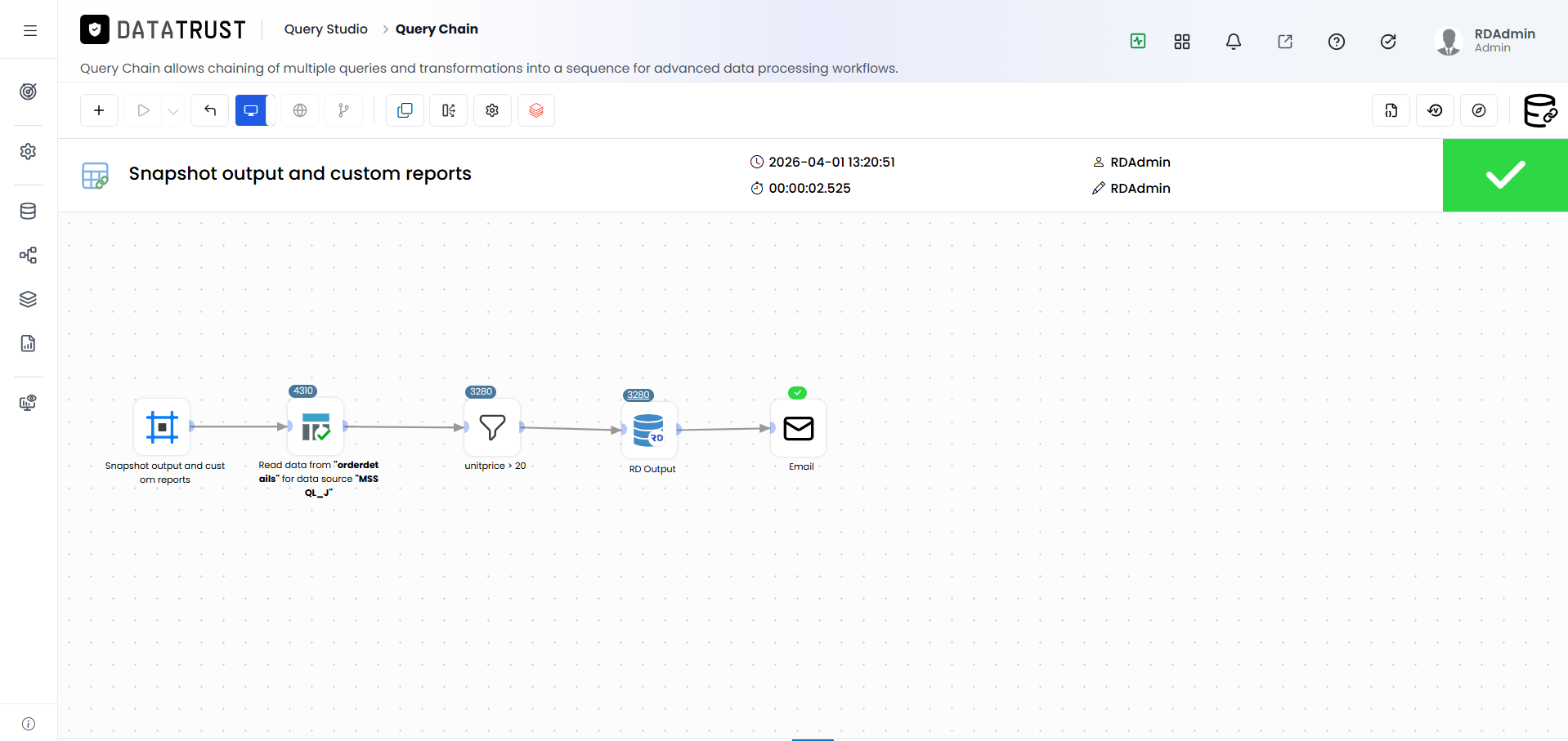Image resolution: width=1568 pixels, height=741 pixels.
Task: Open notifications bell
Action: click(1234, 42)
